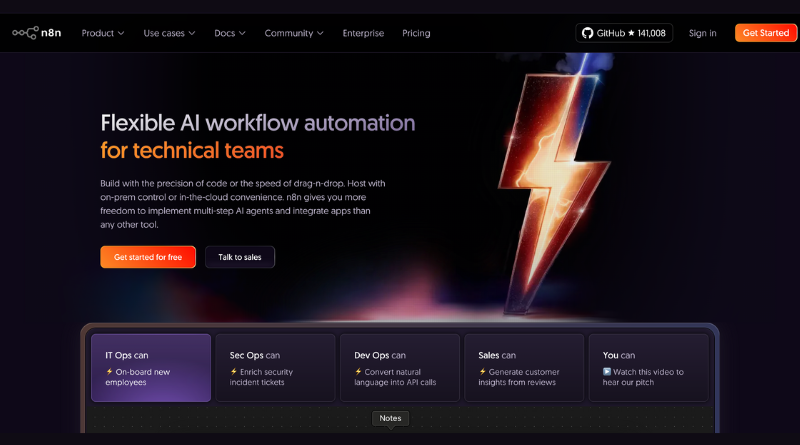Click the Notes label below the tabs
Image resolution: width=800 pixels, height=445 pixels.
tap(390, 418)
